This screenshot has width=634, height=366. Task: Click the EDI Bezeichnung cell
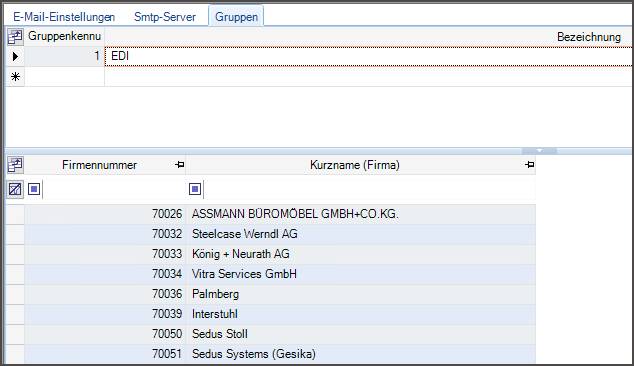368,56
